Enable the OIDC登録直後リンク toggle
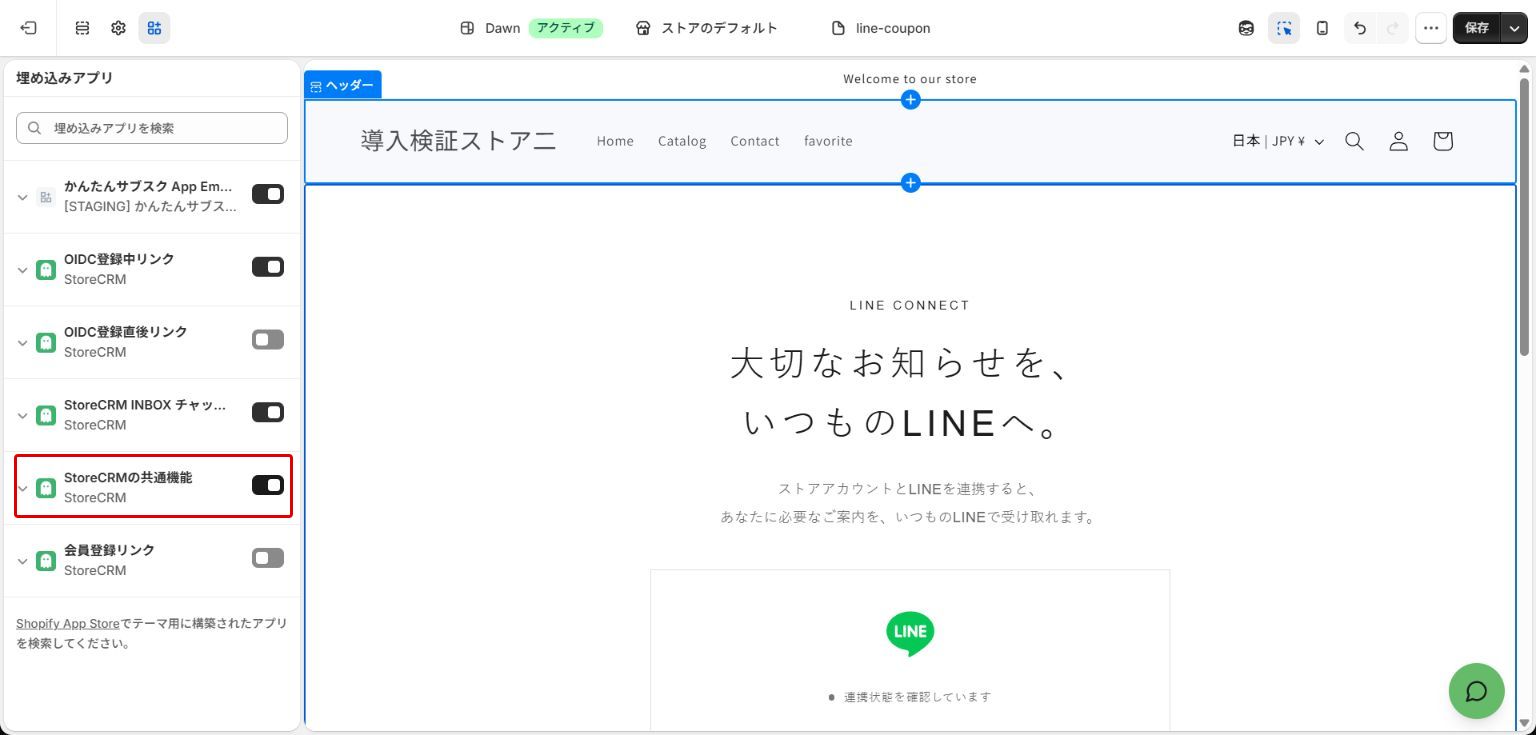 coord(268,340)
